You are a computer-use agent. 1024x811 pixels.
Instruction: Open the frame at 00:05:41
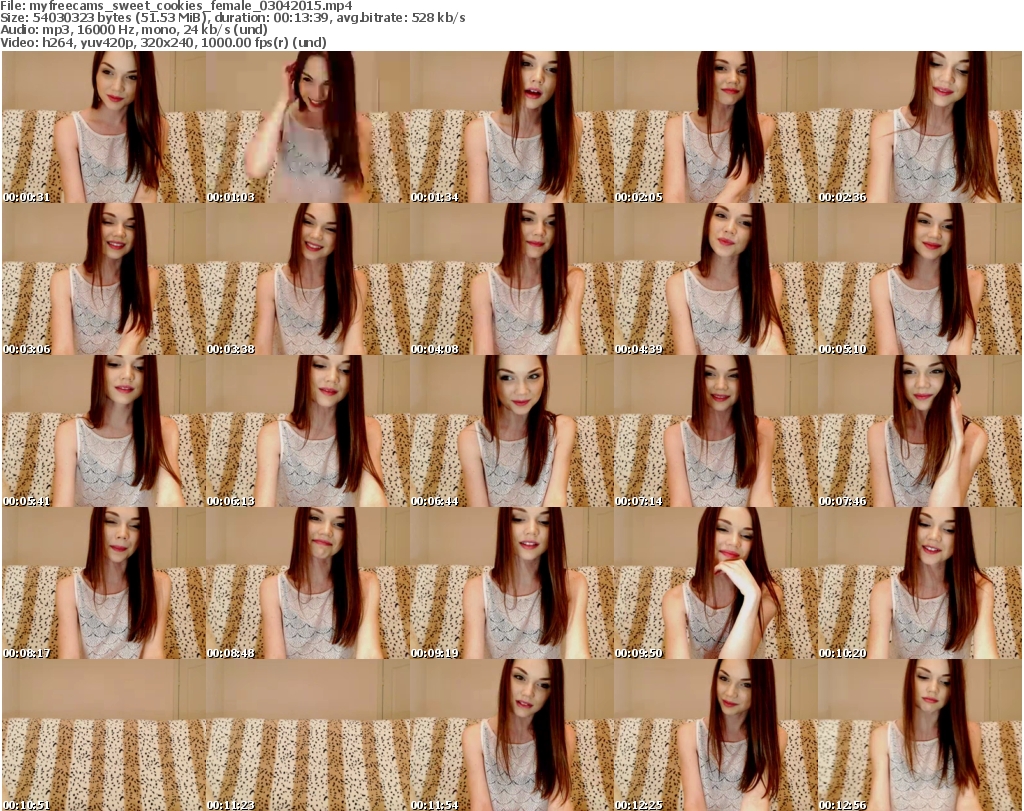pos(104,431)
